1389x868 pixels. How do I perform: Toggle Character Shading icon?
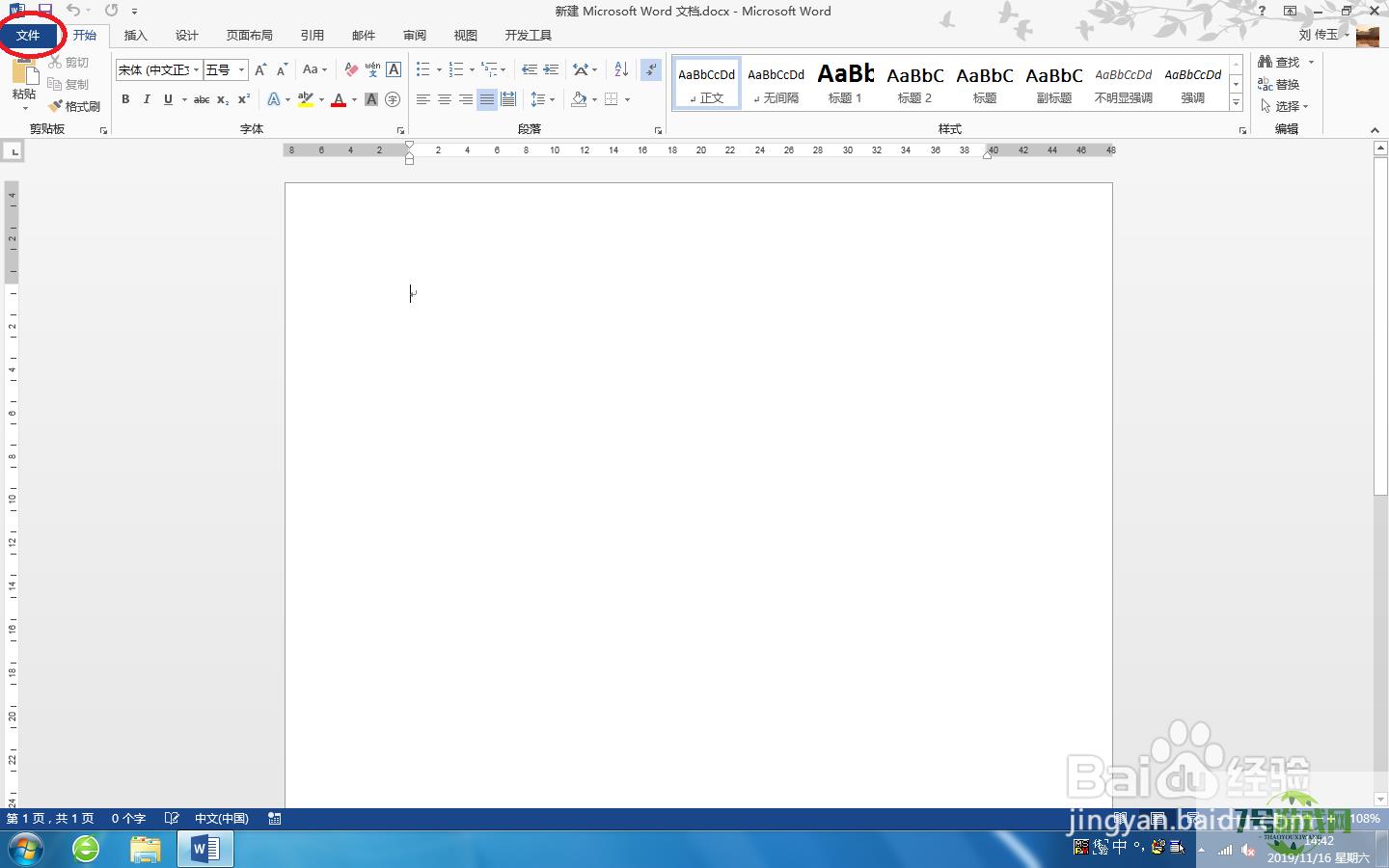371,99
